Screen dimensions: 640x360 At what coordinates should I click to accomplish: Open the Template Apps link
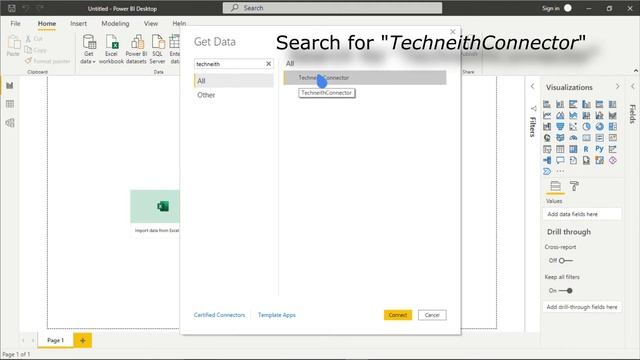pos(277,315)
